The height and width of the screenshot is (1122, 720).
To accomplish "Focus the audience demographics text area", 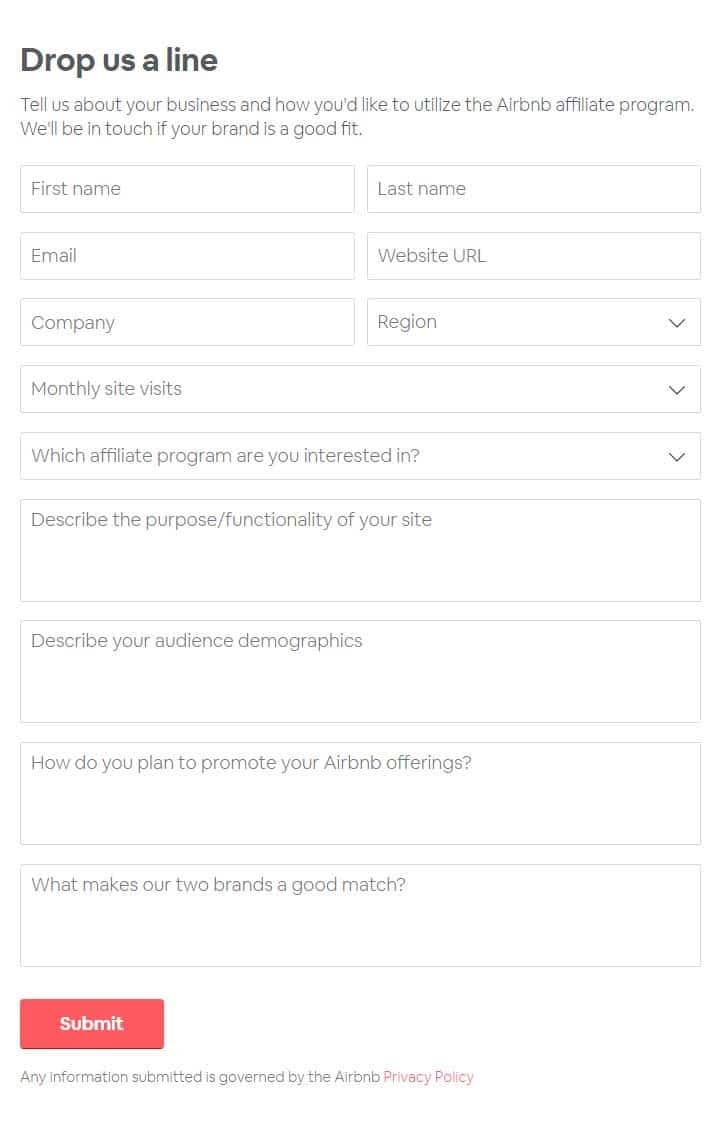I will pyautogui.click(x=360, y=671).
